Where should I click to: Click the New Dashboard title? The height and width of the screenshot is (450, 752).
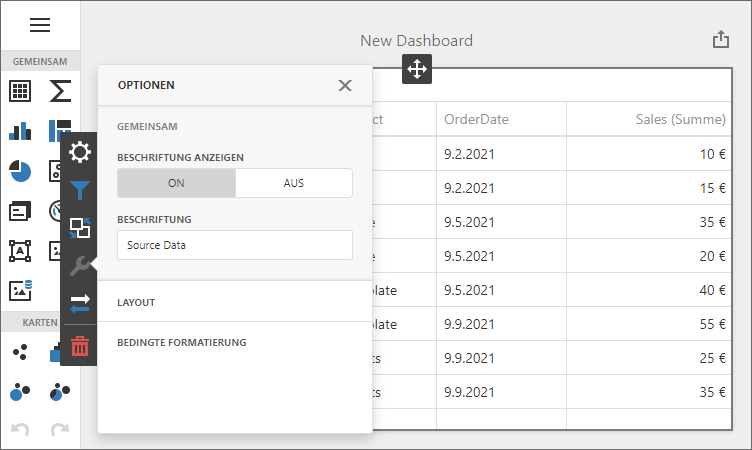click(x=416, y=41)
